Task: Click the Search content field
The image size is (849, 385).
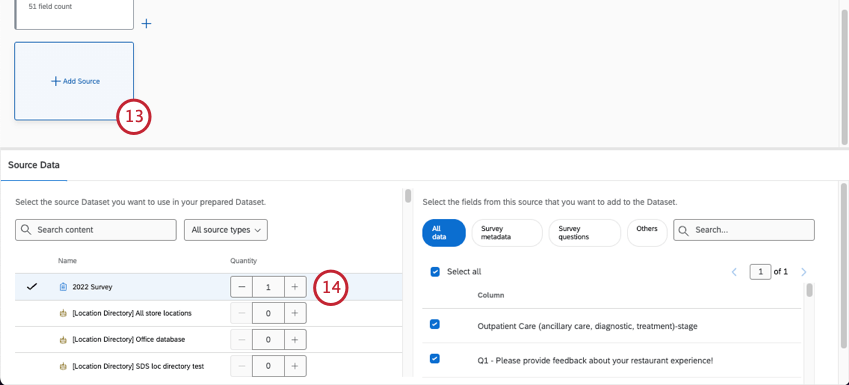Action: click(x=96, y=230)
